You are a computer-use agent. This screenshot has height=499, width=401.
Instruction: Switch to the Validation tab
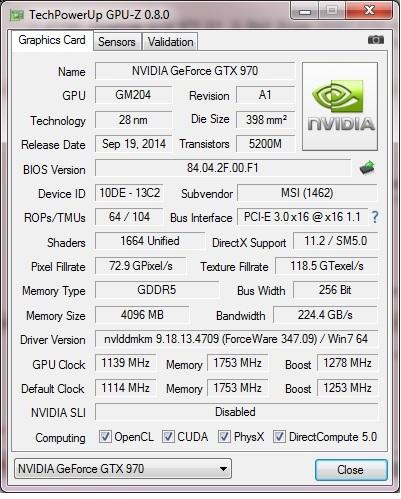coord(170,42)
